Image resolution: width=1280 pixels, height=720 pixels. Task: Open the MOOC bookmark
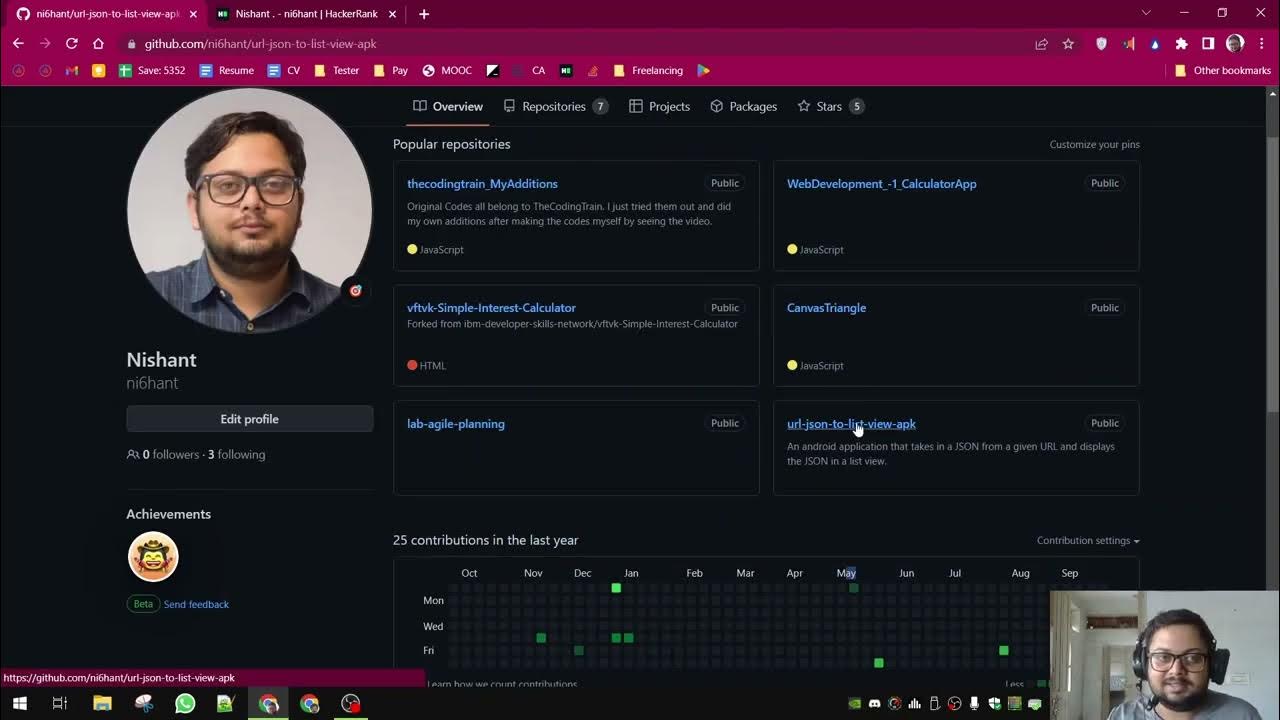pos(447,71)
